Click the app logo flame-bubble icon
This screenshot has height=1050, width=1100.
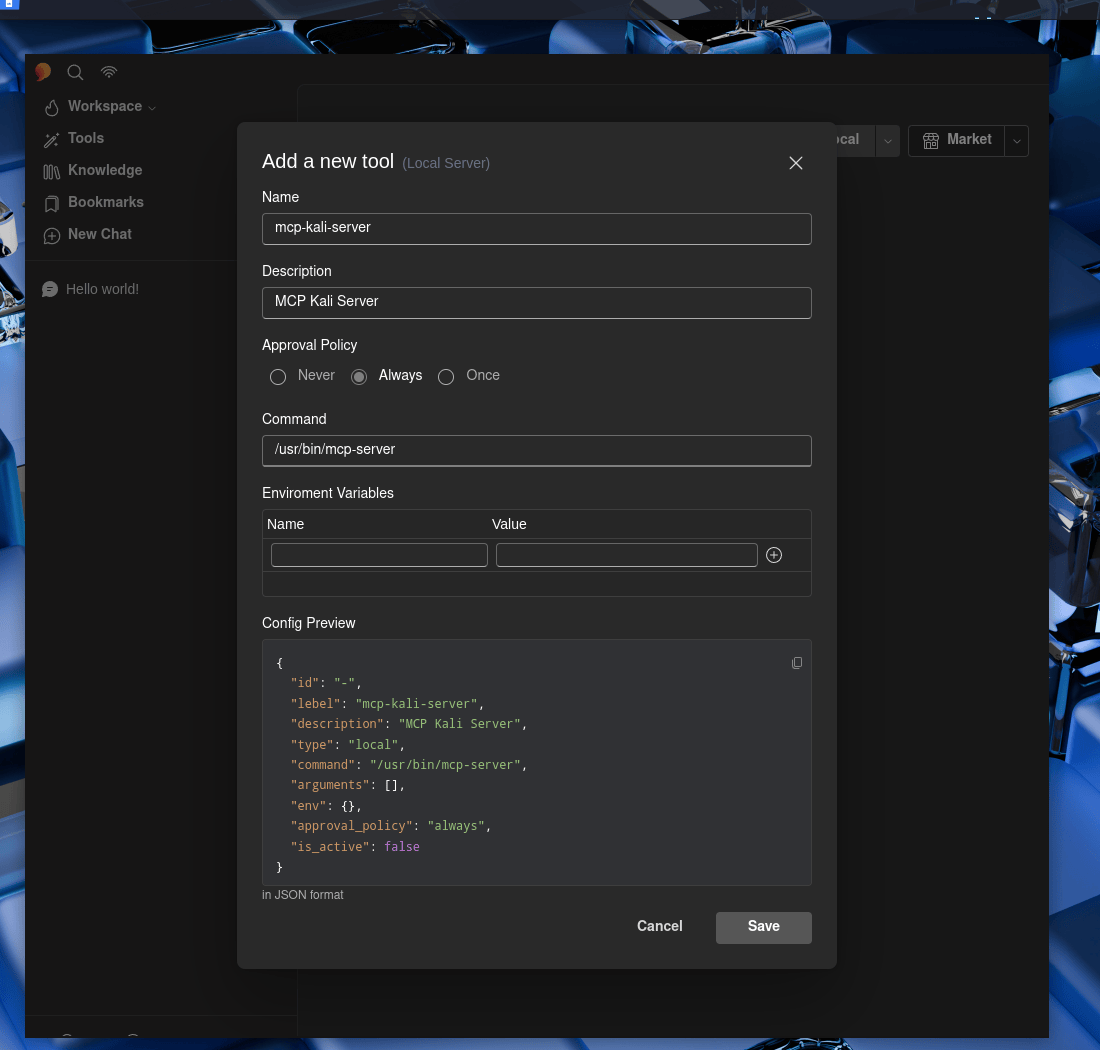click(x=43, y=72)
